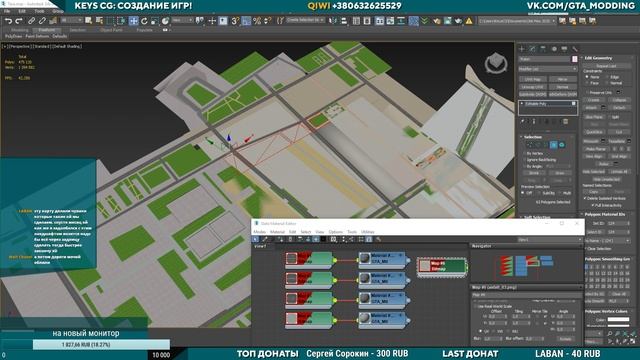Screen dimensions: 640x360
Task: Expand the Soft Selection rollout
Action: point(536,218)
